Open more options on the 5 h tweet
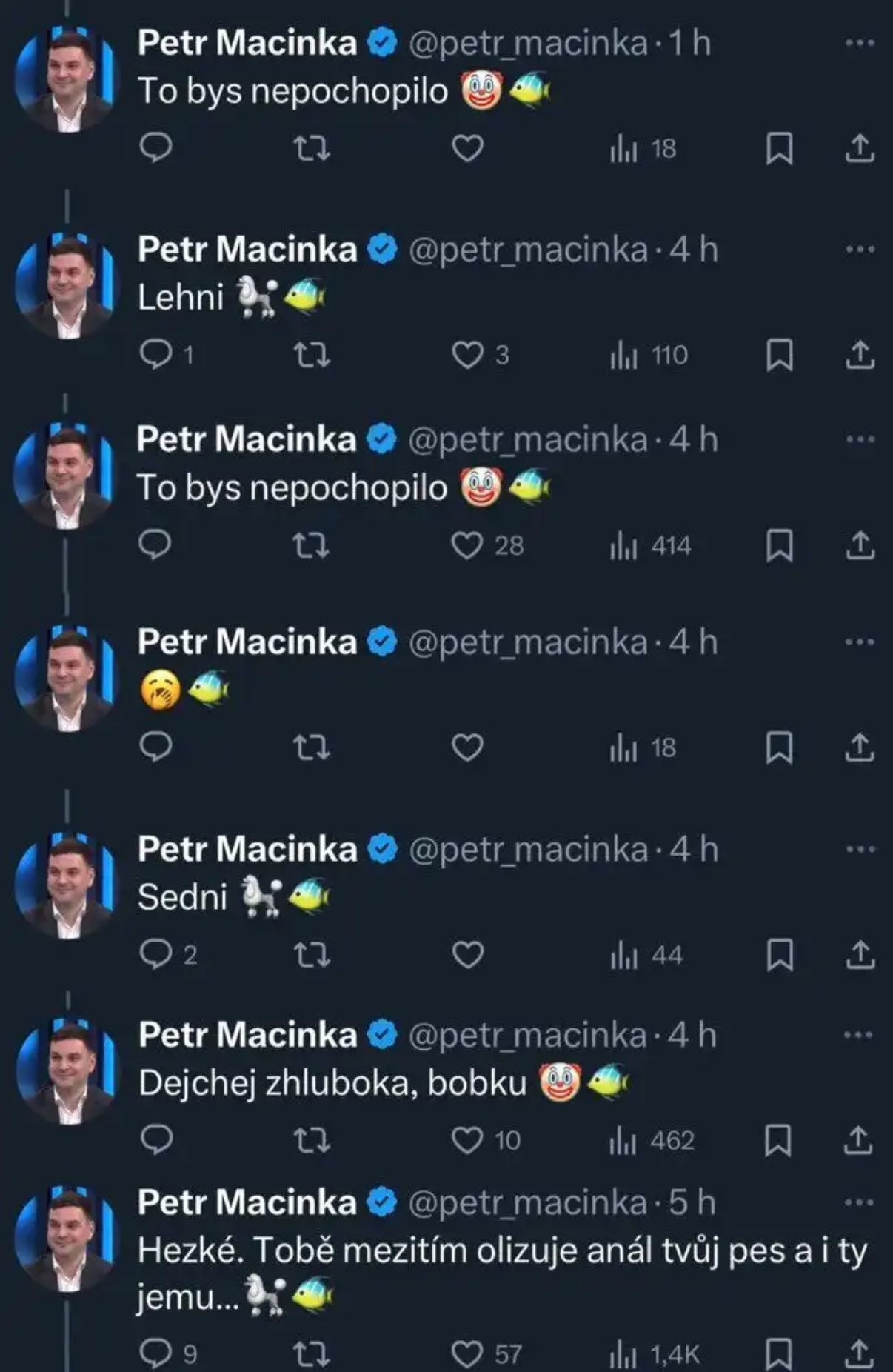 pyautogui.click(x=859, y=1202)
